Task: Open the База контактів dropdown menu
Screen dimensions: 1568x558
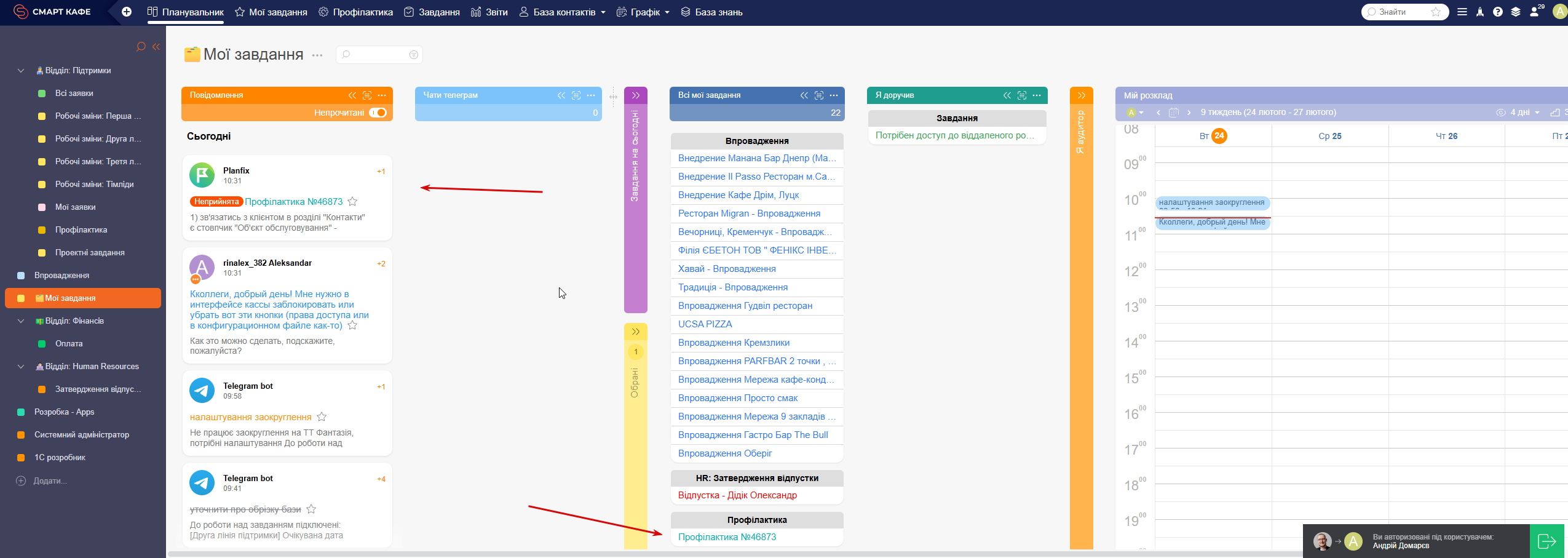Action: click(563, 12)
